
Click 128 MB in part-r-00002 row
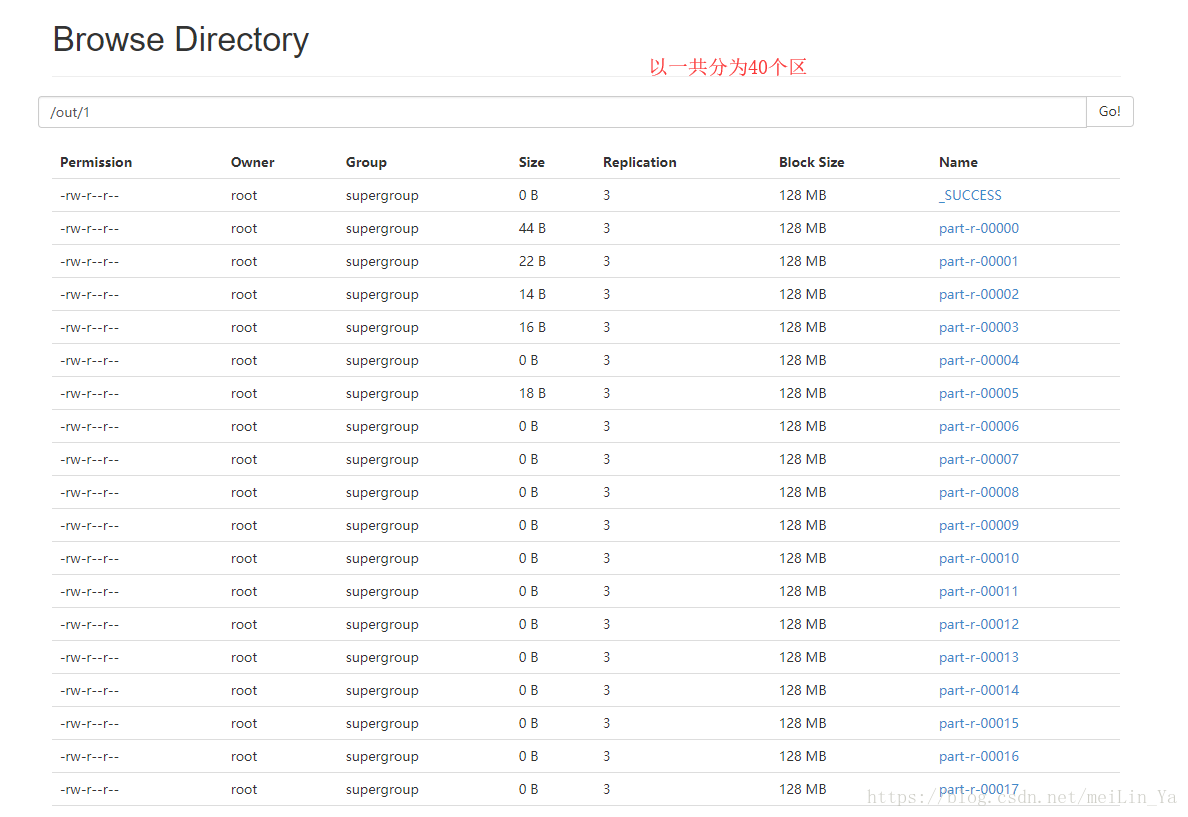[802, 294]
